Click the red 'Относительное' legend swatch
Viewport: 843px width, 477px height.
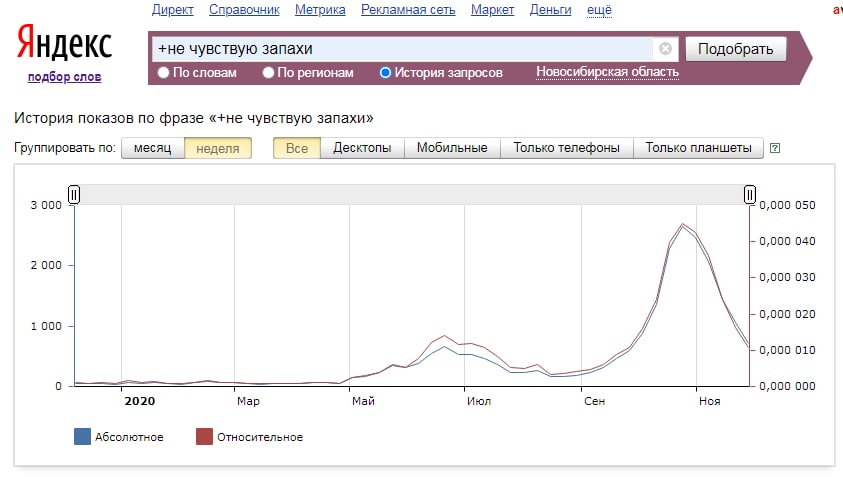(x=204, y=437)
